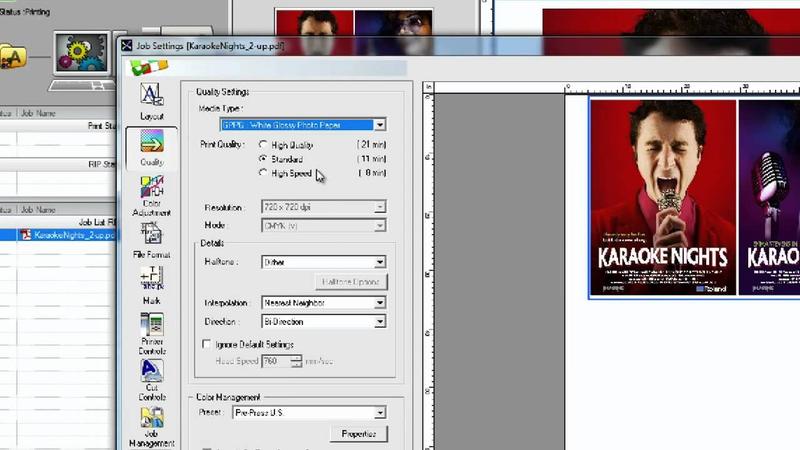Click the yellow folder A icon in main window
This screenshot has width=800, height=450.
click(x=13, y=57)
